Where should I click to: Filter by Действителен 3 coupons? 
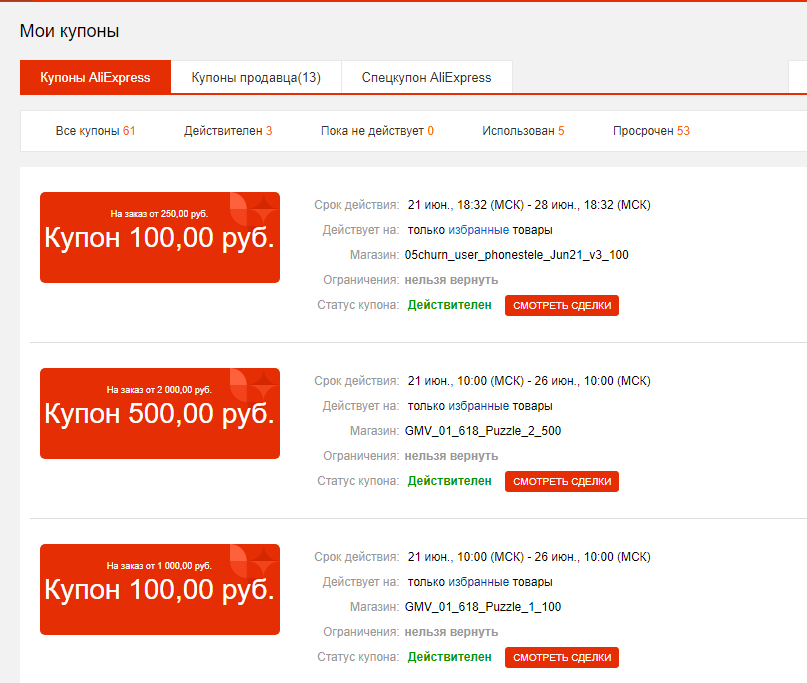pos(228,131)
